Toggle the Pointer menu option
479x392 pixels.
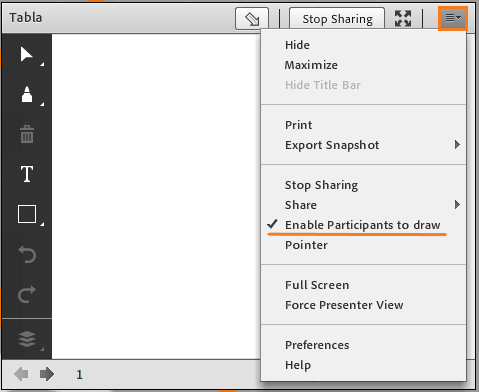(363, 245)
